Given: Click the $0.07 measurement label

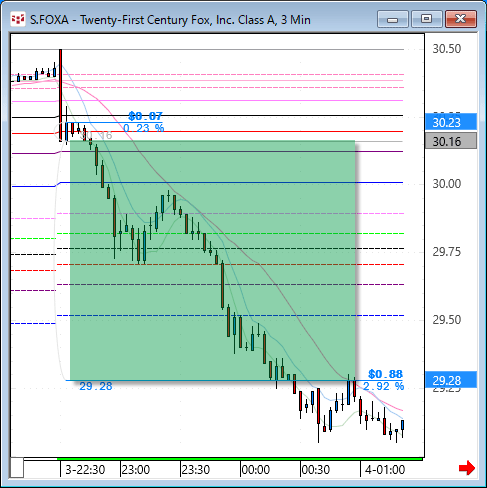Looking at the screenshot, I should (x=145, y=116).
